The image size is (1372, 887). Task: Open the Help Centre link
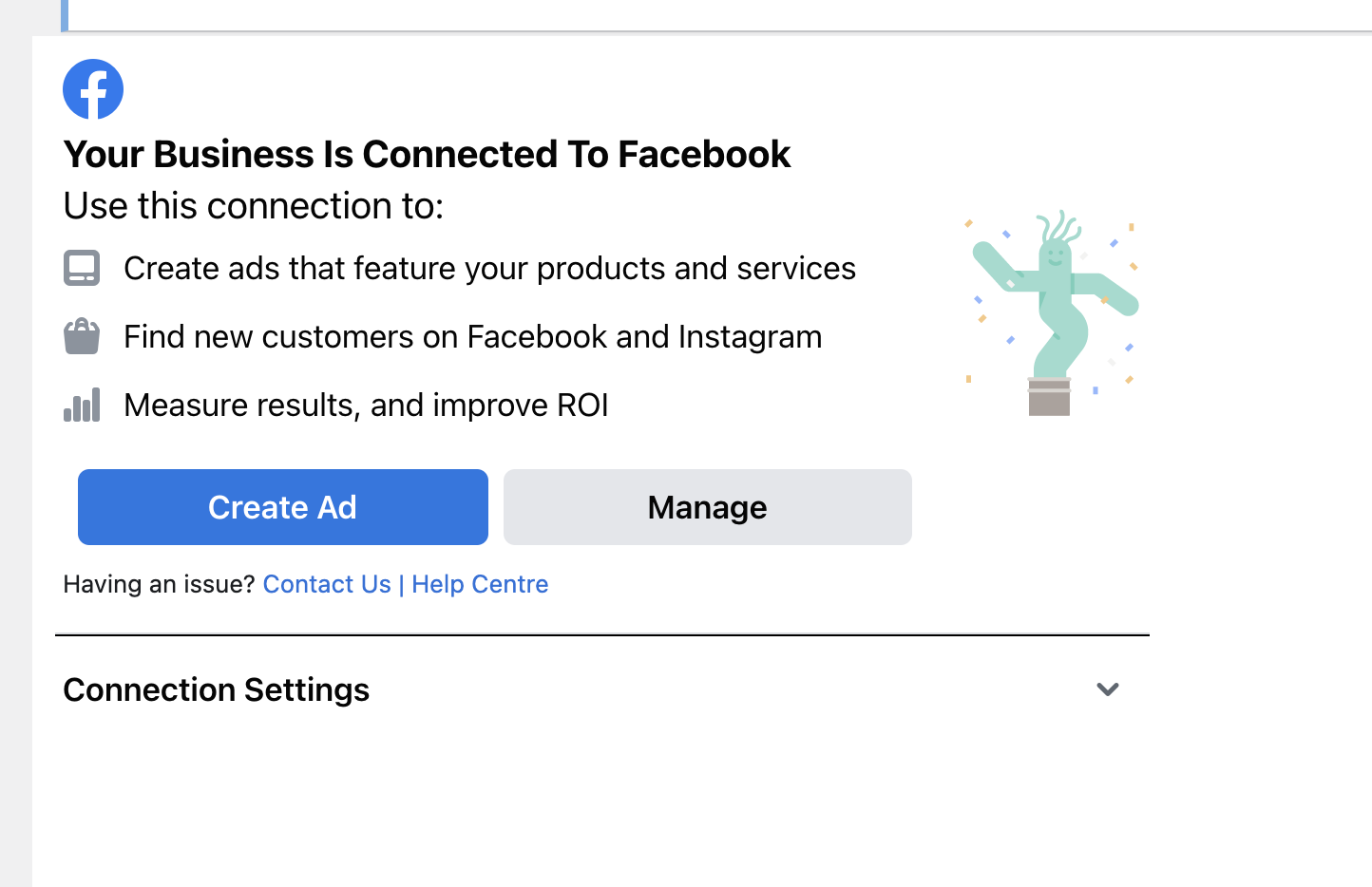[480, 584]
